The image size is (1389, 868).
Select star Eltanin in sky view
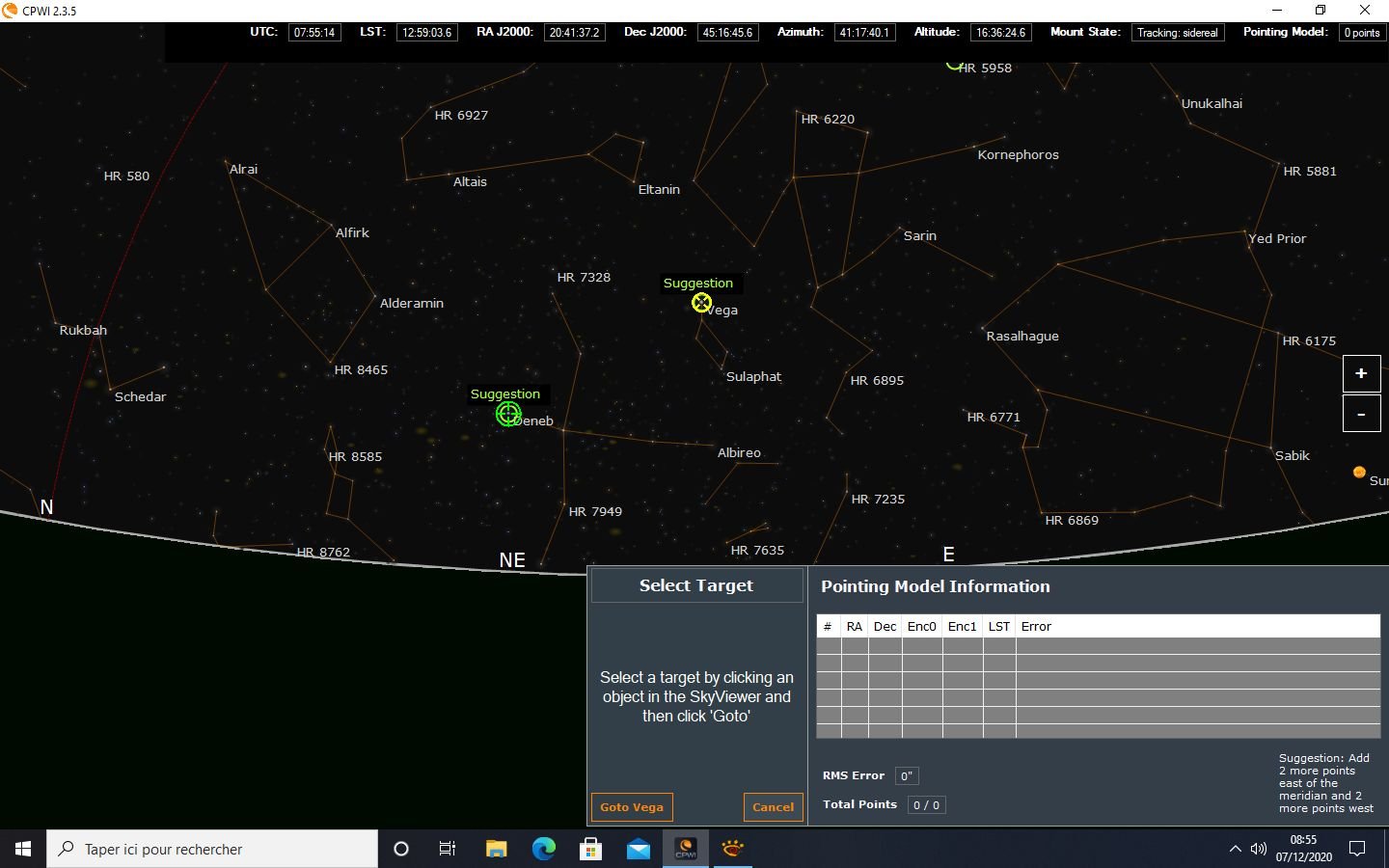(659, 190)
